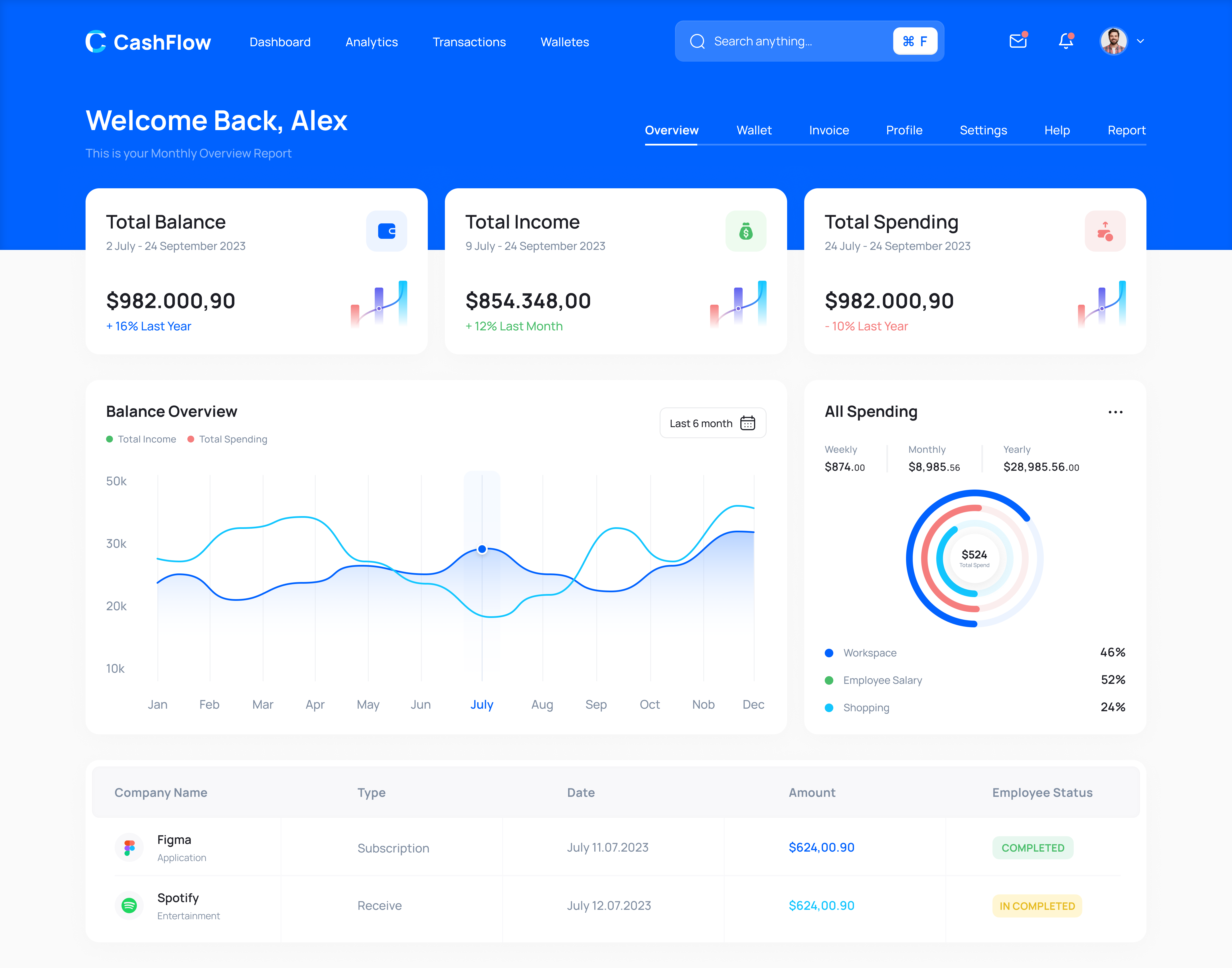Click the spending icon on Total Spending card
This screenshot has width=1232, height=968.
click(x=1105, y=231)
